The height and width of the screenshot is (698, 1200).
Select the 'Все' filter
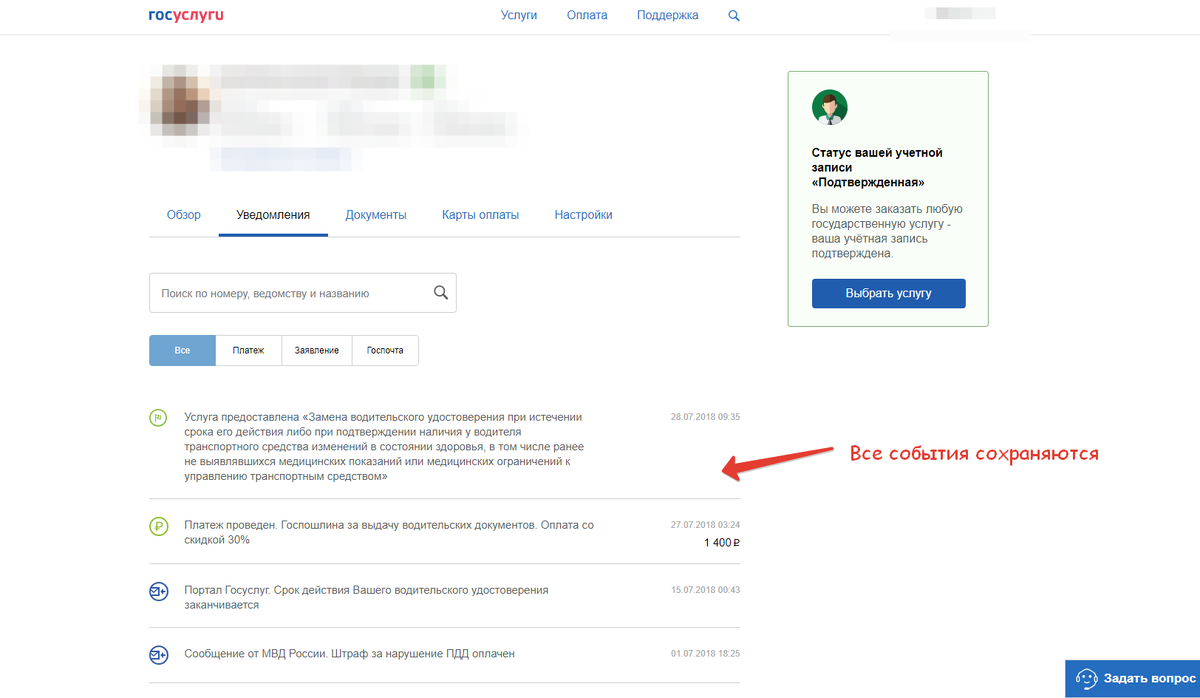point(182,351)
